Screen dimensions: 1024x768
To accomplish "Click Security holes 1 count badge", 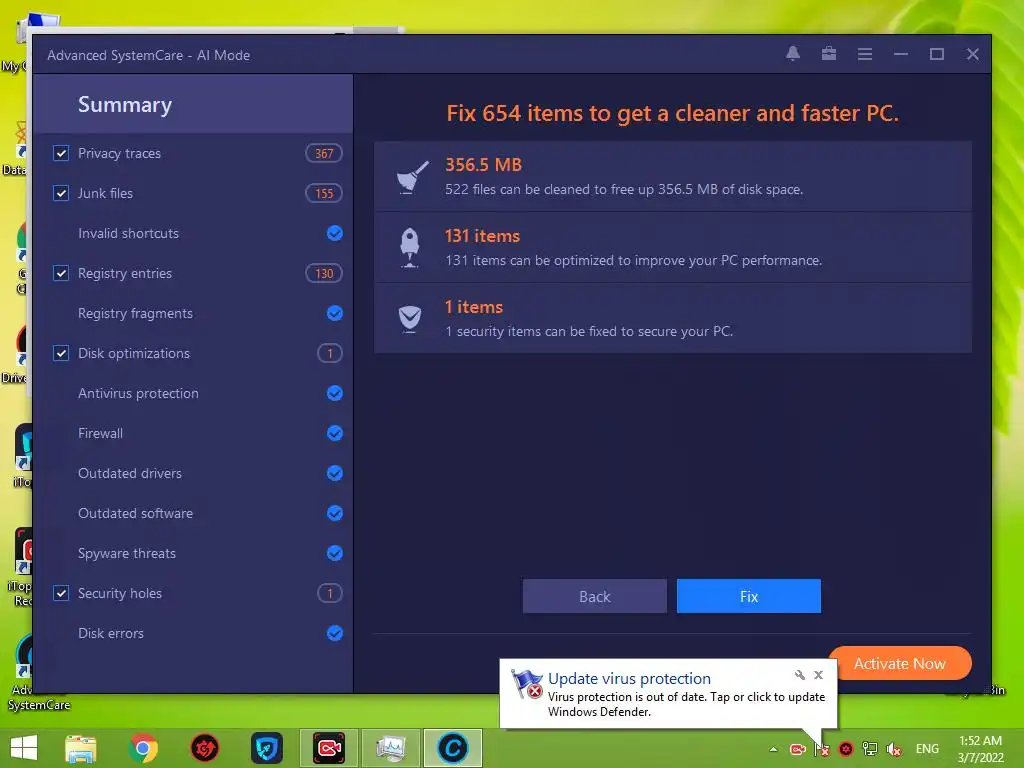I will click(x=330, y=593).
